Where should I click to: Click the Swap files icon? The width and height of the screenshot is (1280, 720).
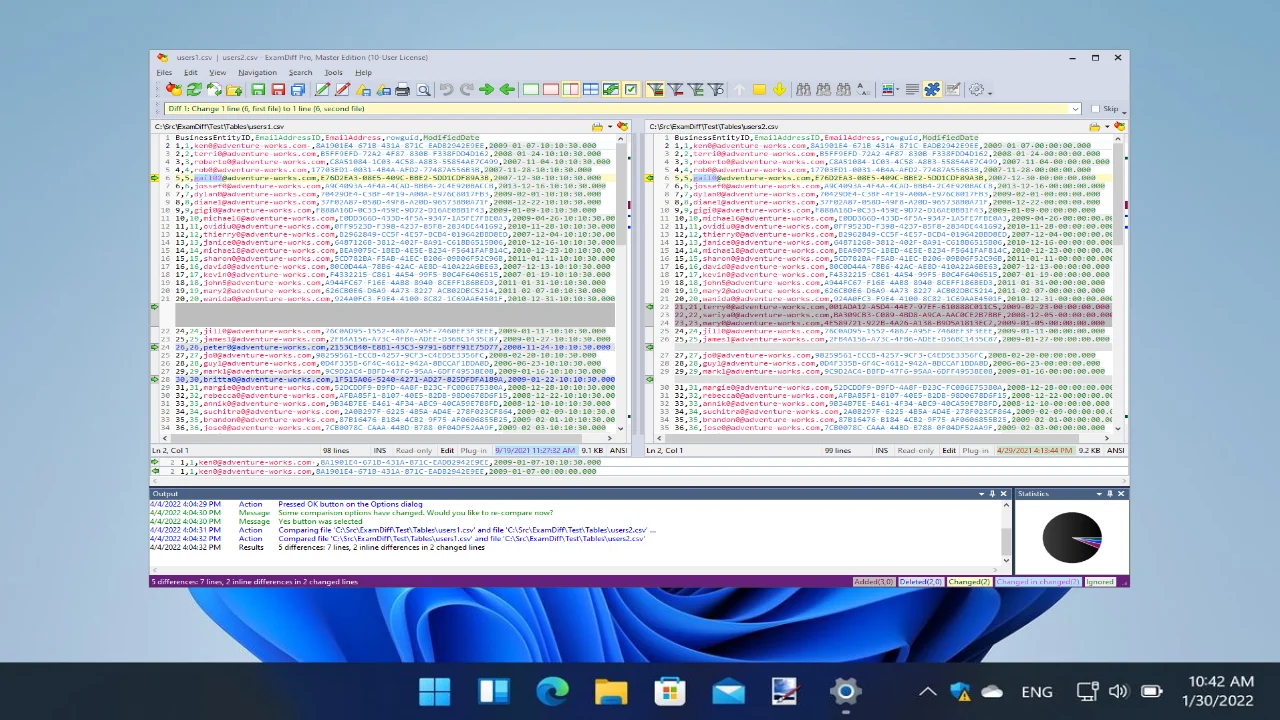tap(214, 90)
